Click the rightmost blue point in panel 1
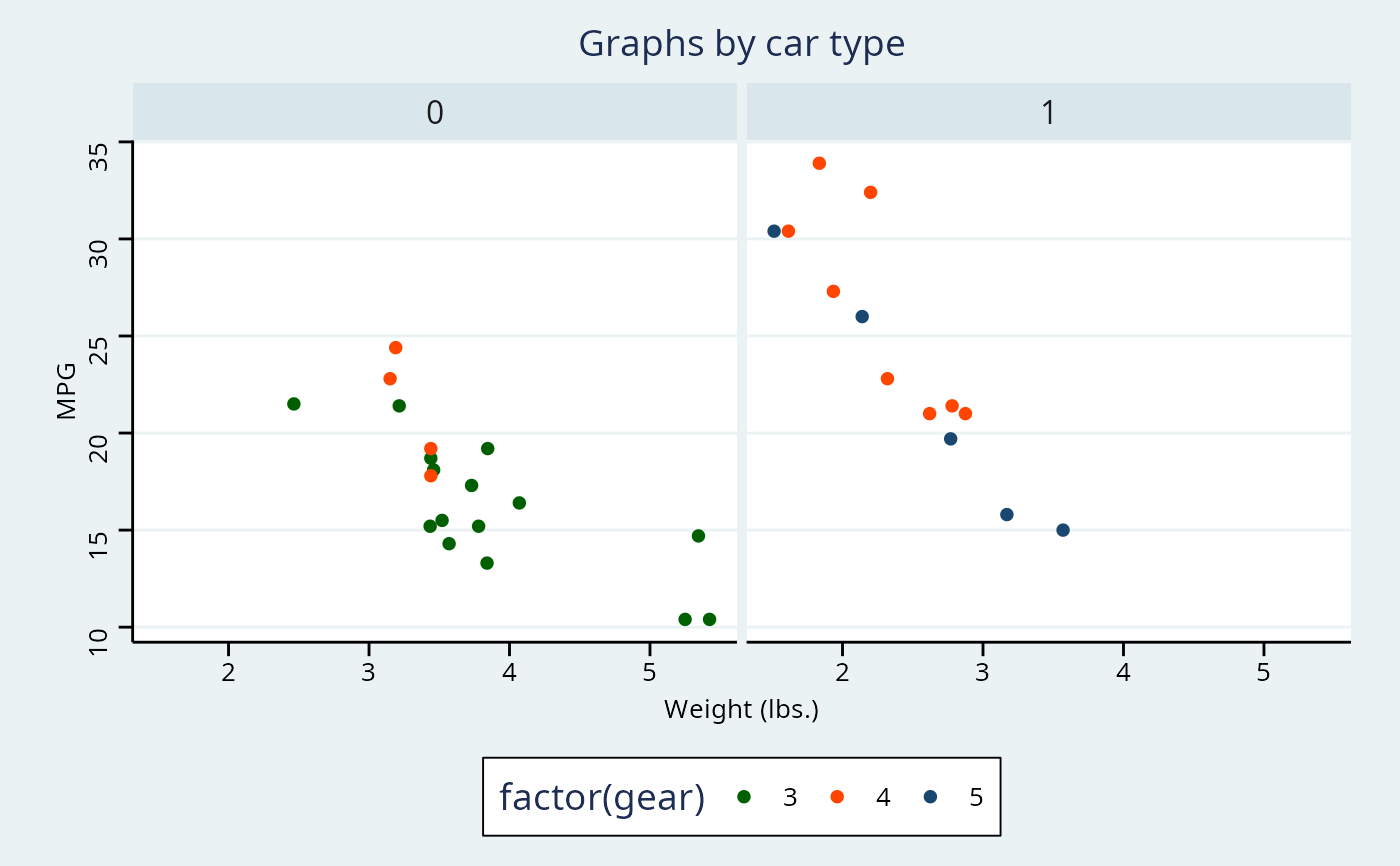The width and height of the screenshot is (1400, 866). click(x=1063, y=530)
